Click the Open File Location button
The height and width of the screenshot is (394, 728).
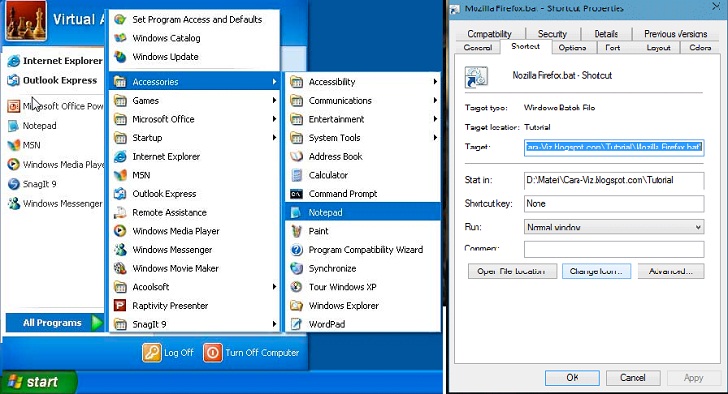point(512,271)
